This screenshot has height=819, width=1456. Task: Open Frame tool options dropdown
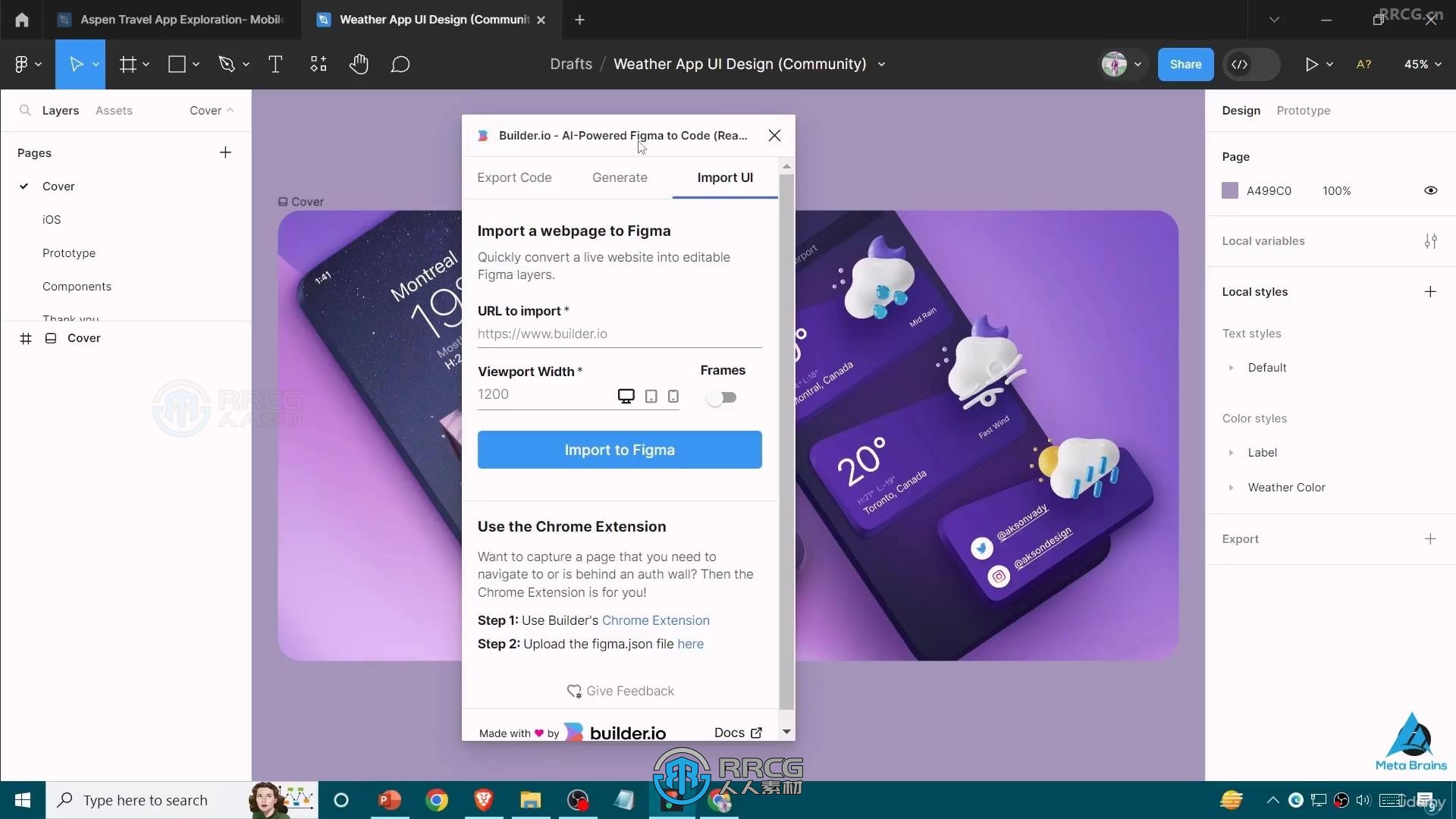[x=146, y=64]
